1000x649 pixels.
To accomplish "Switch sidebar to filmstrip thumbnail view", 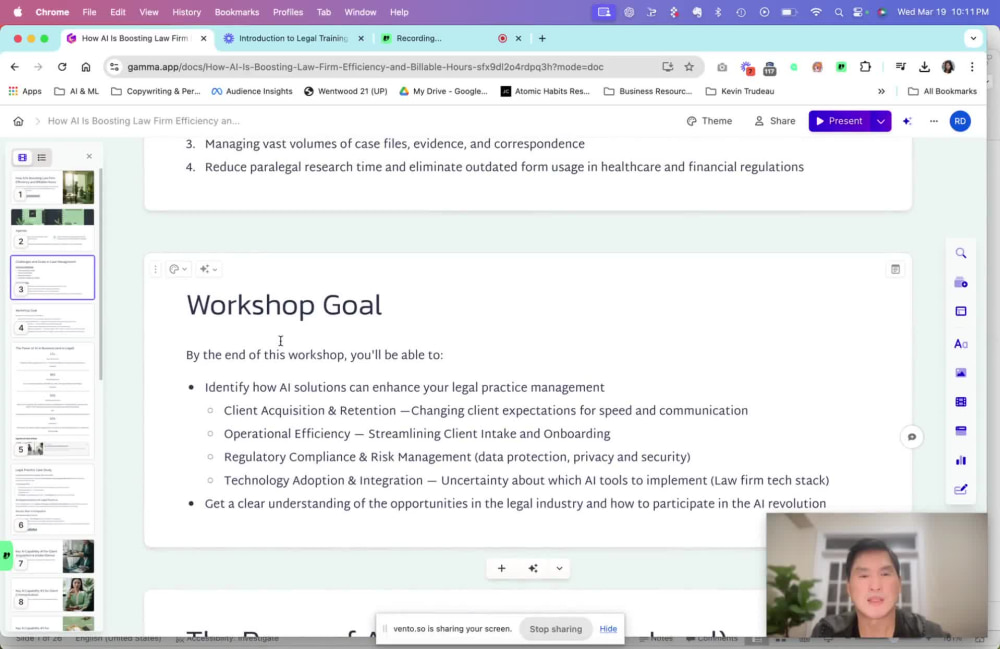I will pos(22,157).
